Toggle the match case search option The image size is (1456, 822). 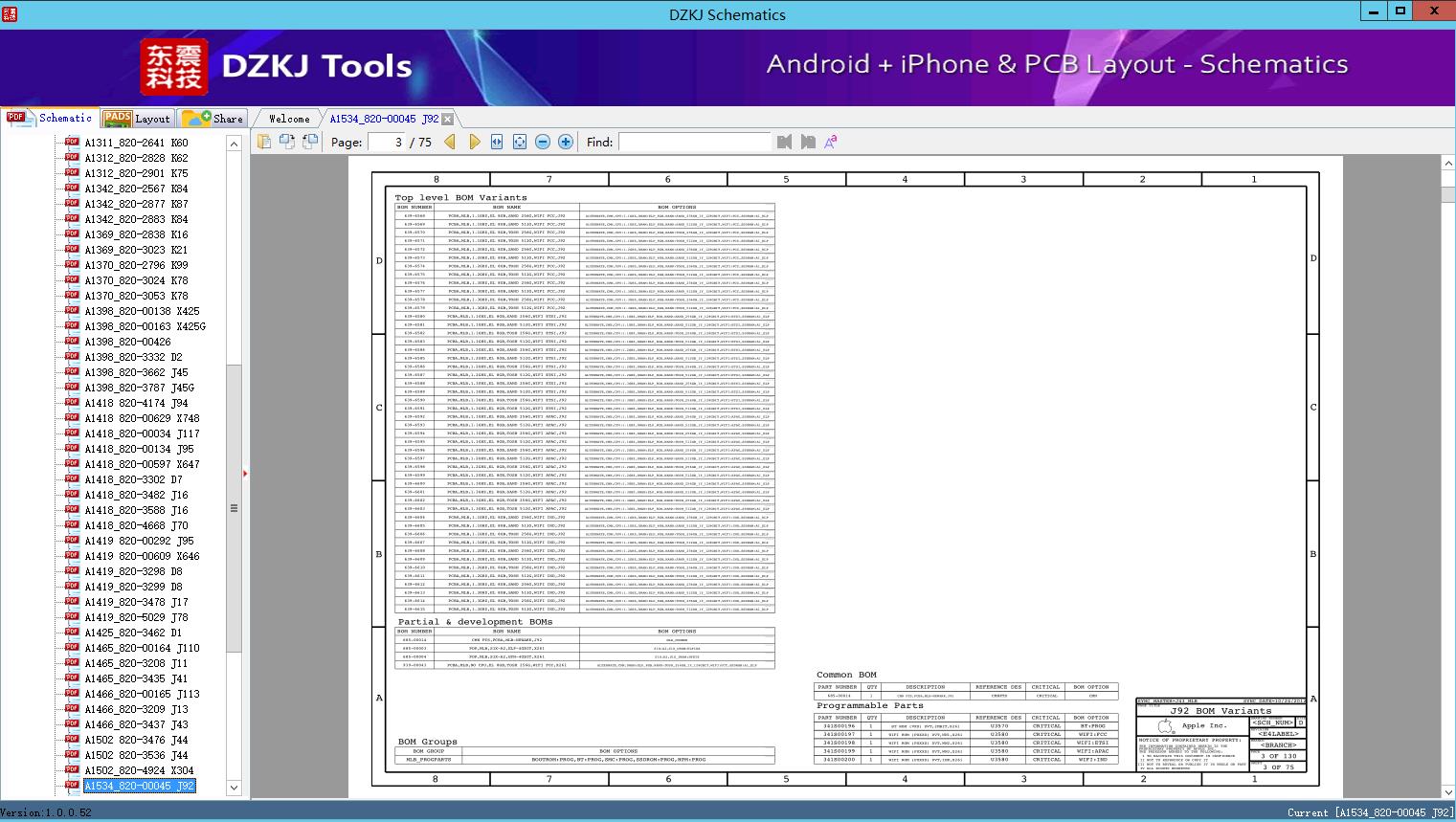[x=831, y=142]
